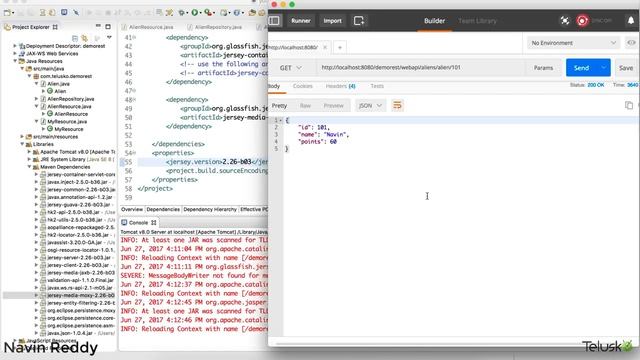This screenshot has height=360, width=640.
Task: Collapse the Maven Dependencies node
Action: 29,167
